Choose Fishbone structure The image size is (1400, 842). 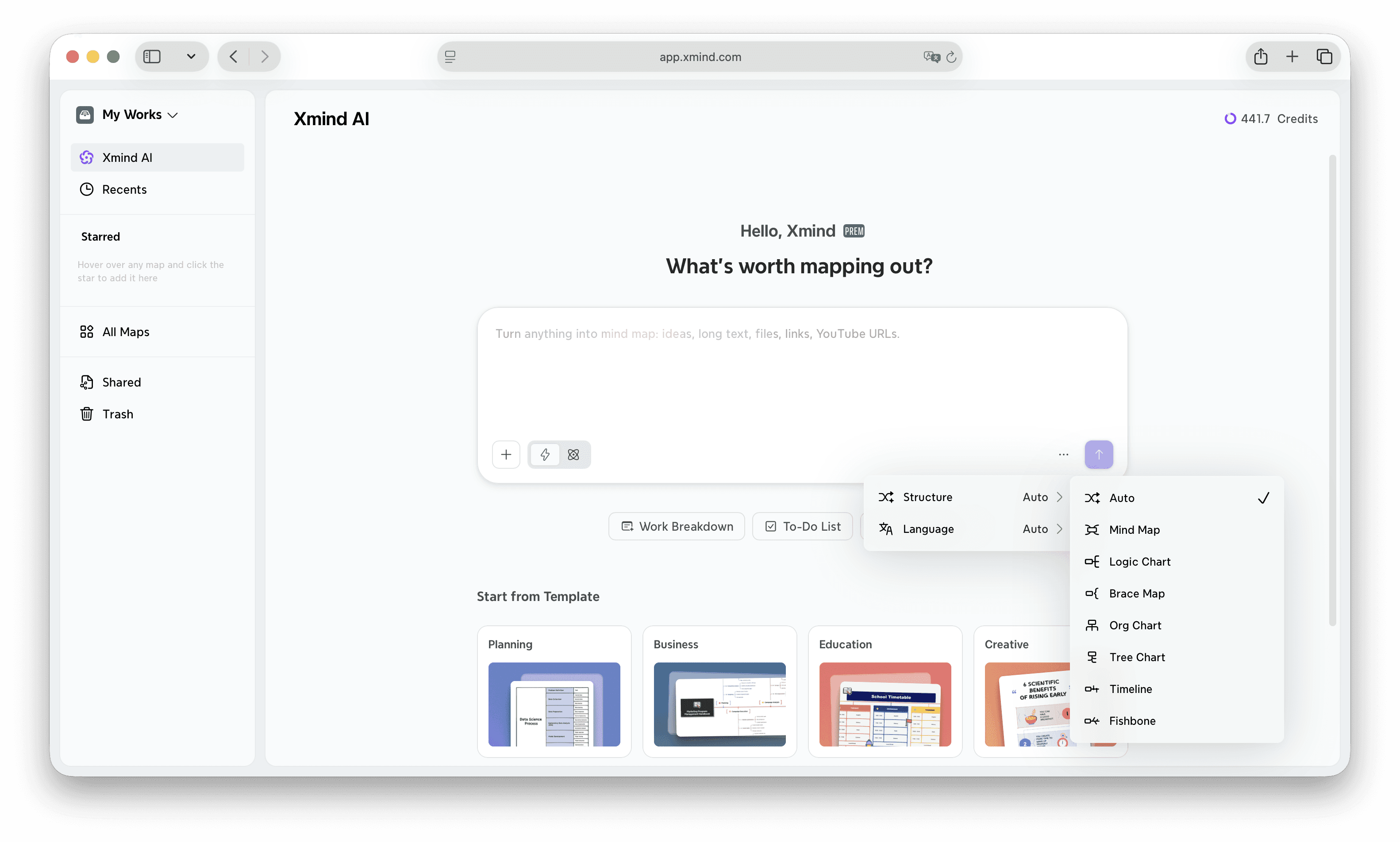(1176, 720)
